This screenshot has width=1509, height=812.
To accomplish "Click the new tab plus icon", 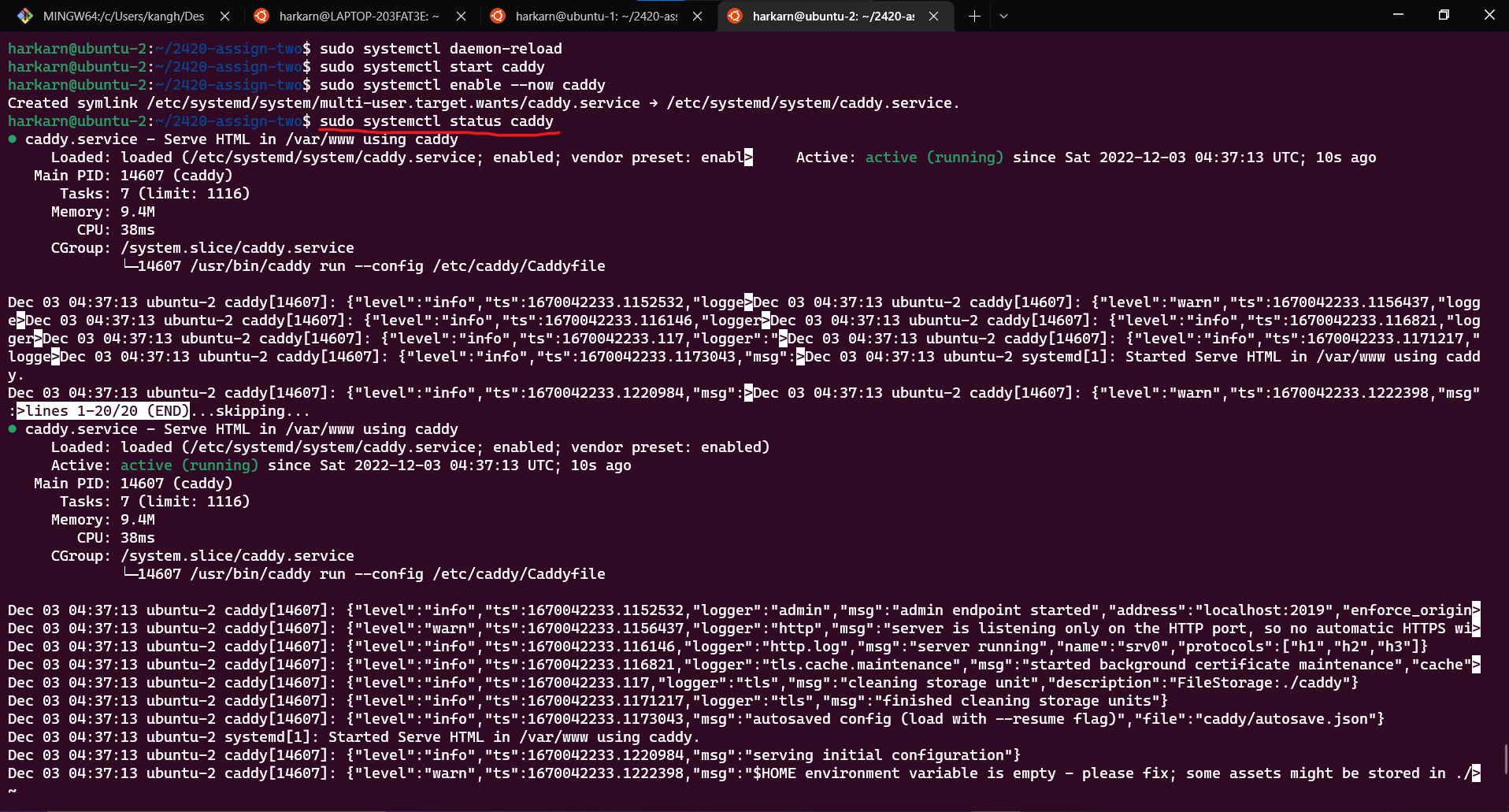I will coord(974,16).
